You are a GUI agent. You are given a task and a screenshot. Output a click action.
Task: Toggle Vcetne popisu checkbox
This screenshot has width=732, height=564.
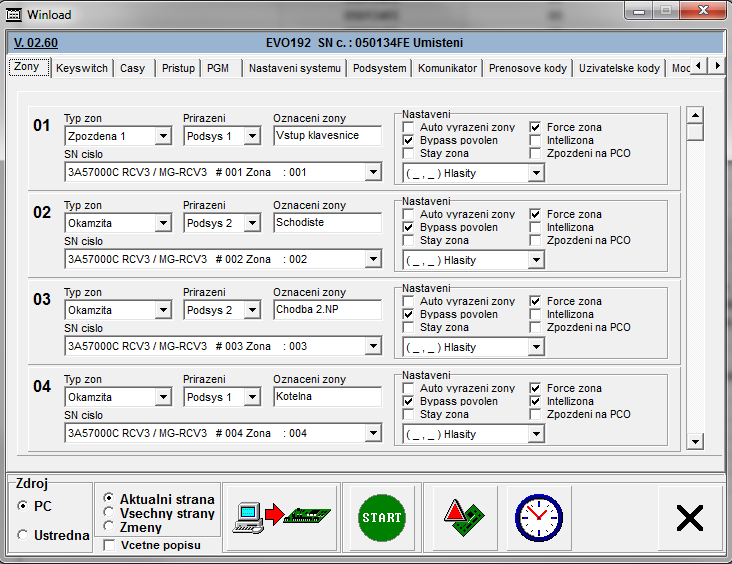(110, 545)
